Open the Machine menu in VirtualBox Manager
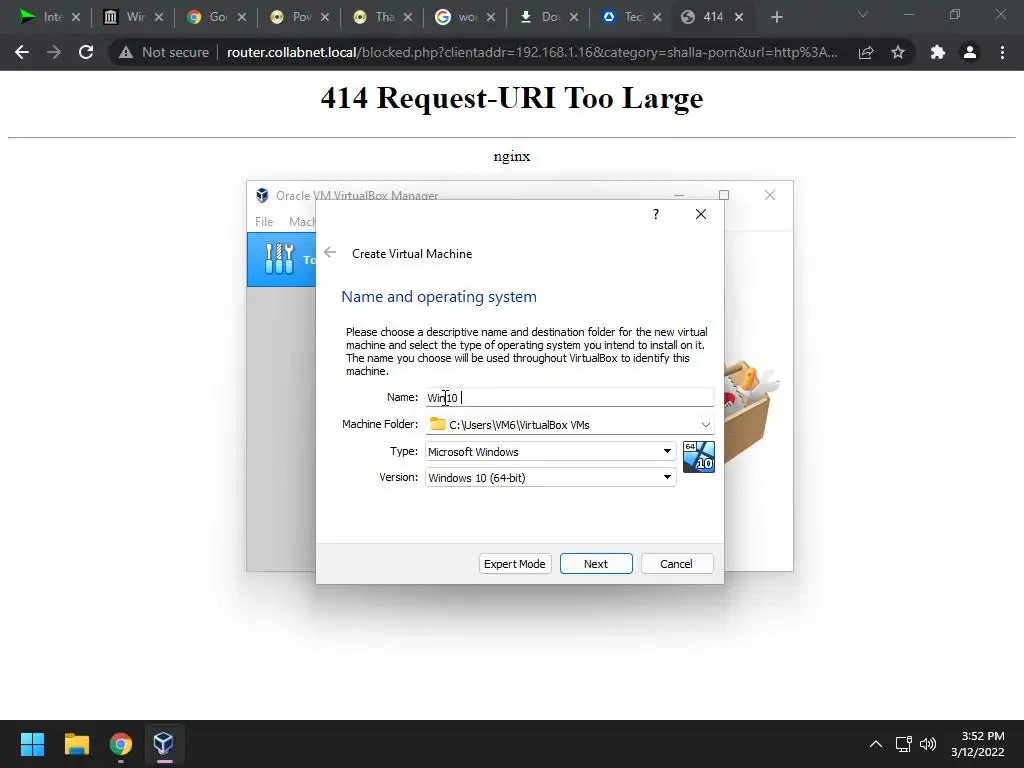Screen dimensions: 1024x768 pyautogui.click(x=302, y=221)
